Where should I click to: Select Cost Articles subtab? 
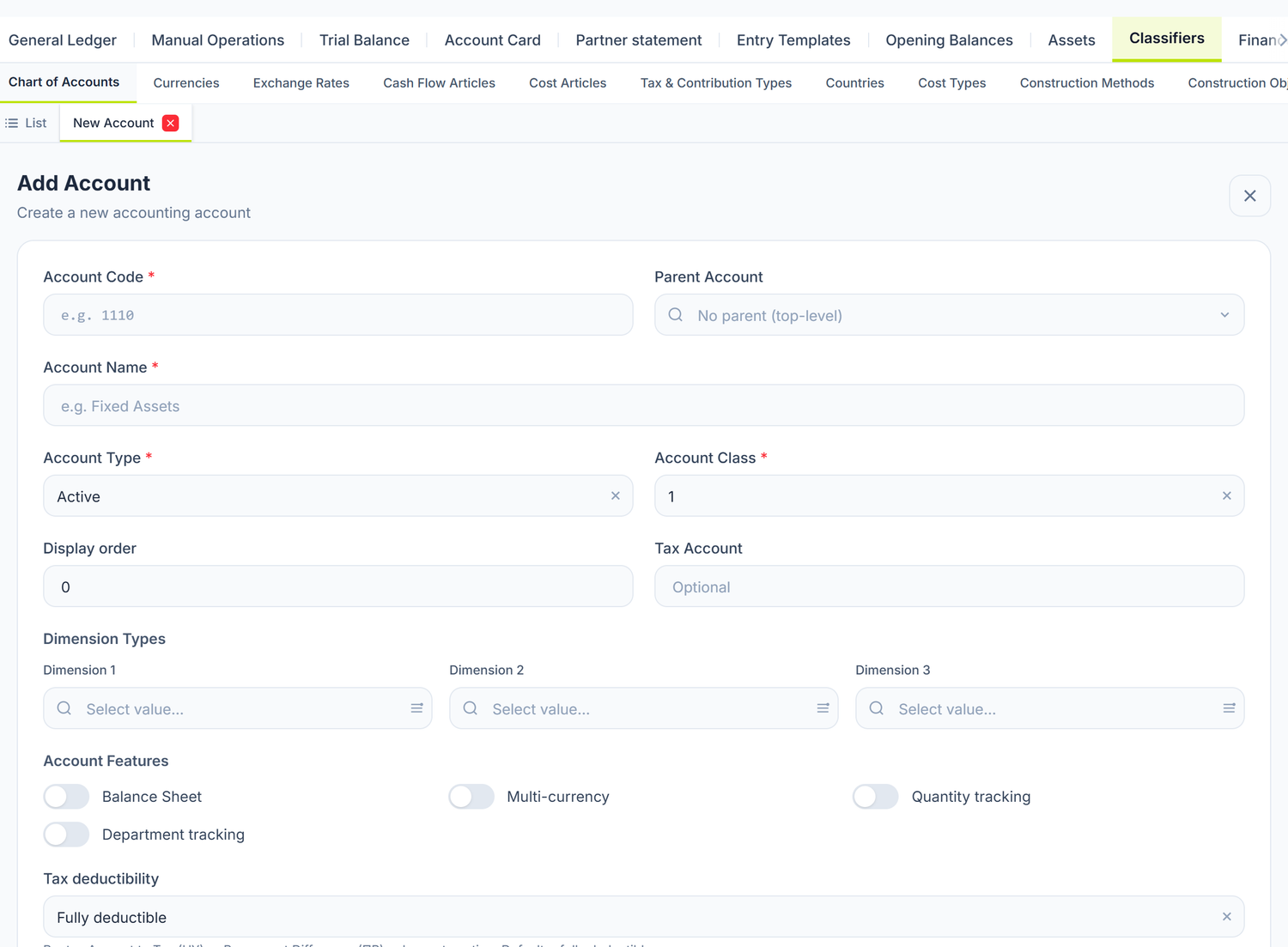568,83
